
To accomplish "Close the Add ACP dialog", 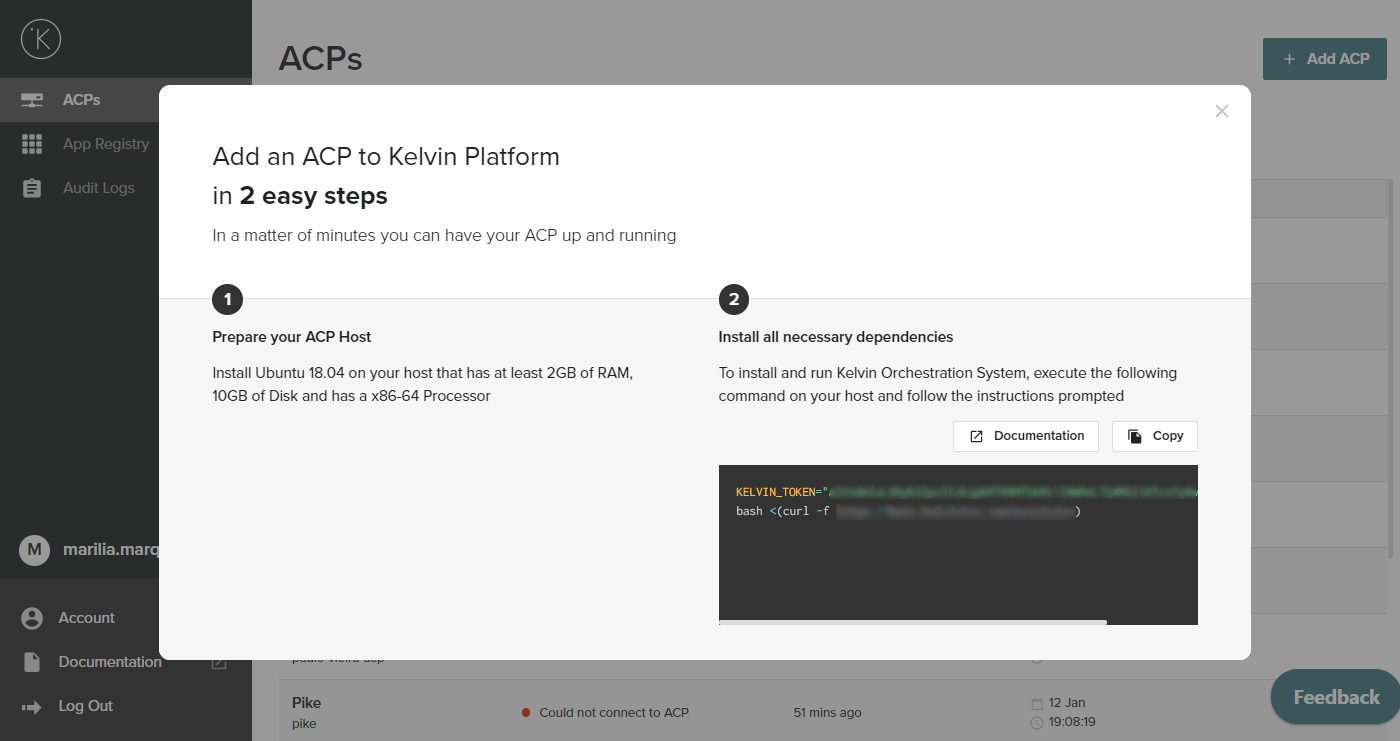I will click(x=1221, y=111).
